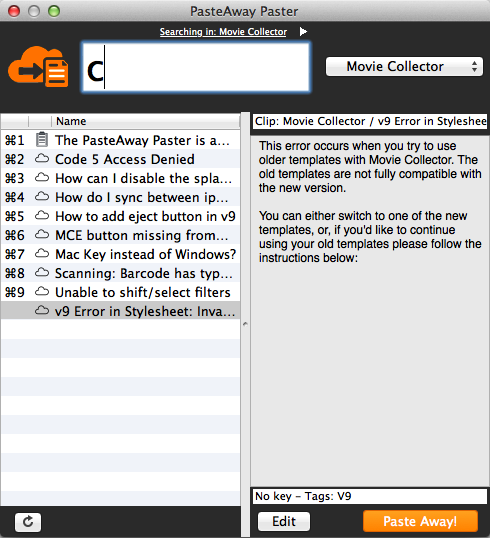Click the green zoom window button

(54, 11)
